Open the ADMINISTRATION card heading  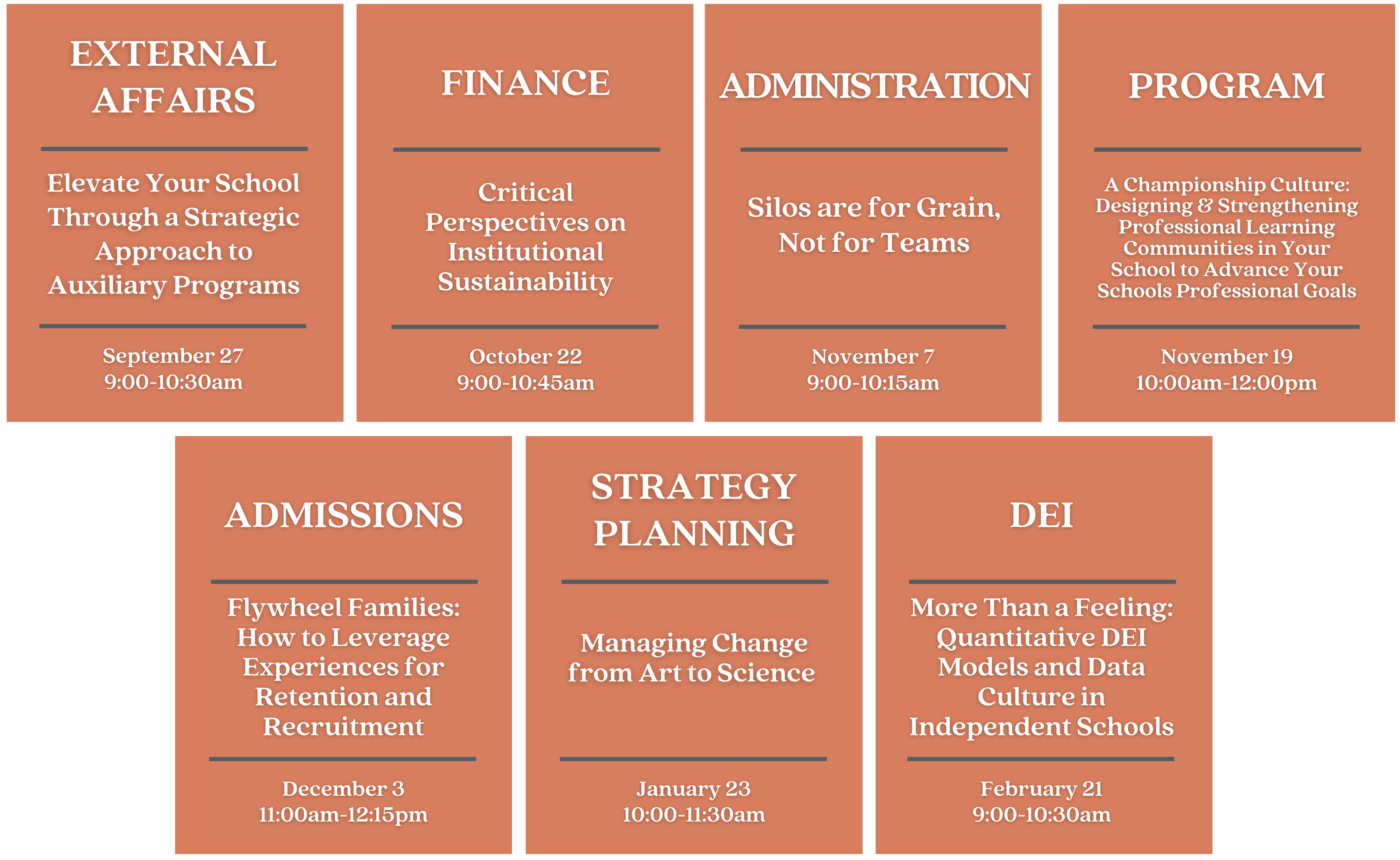tap(874, 86)
